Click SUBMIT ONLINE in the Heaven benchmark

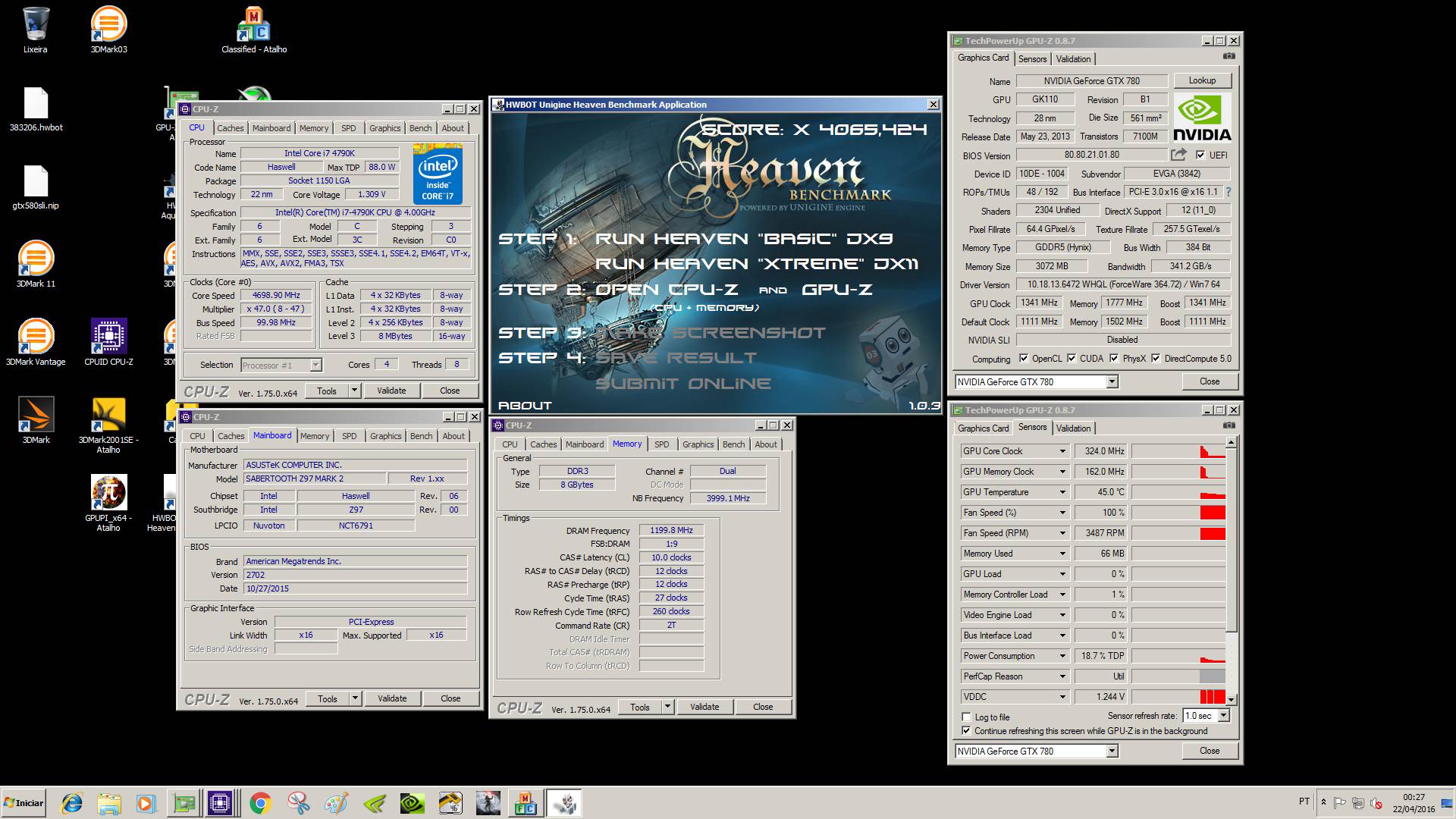coord(683,383)
